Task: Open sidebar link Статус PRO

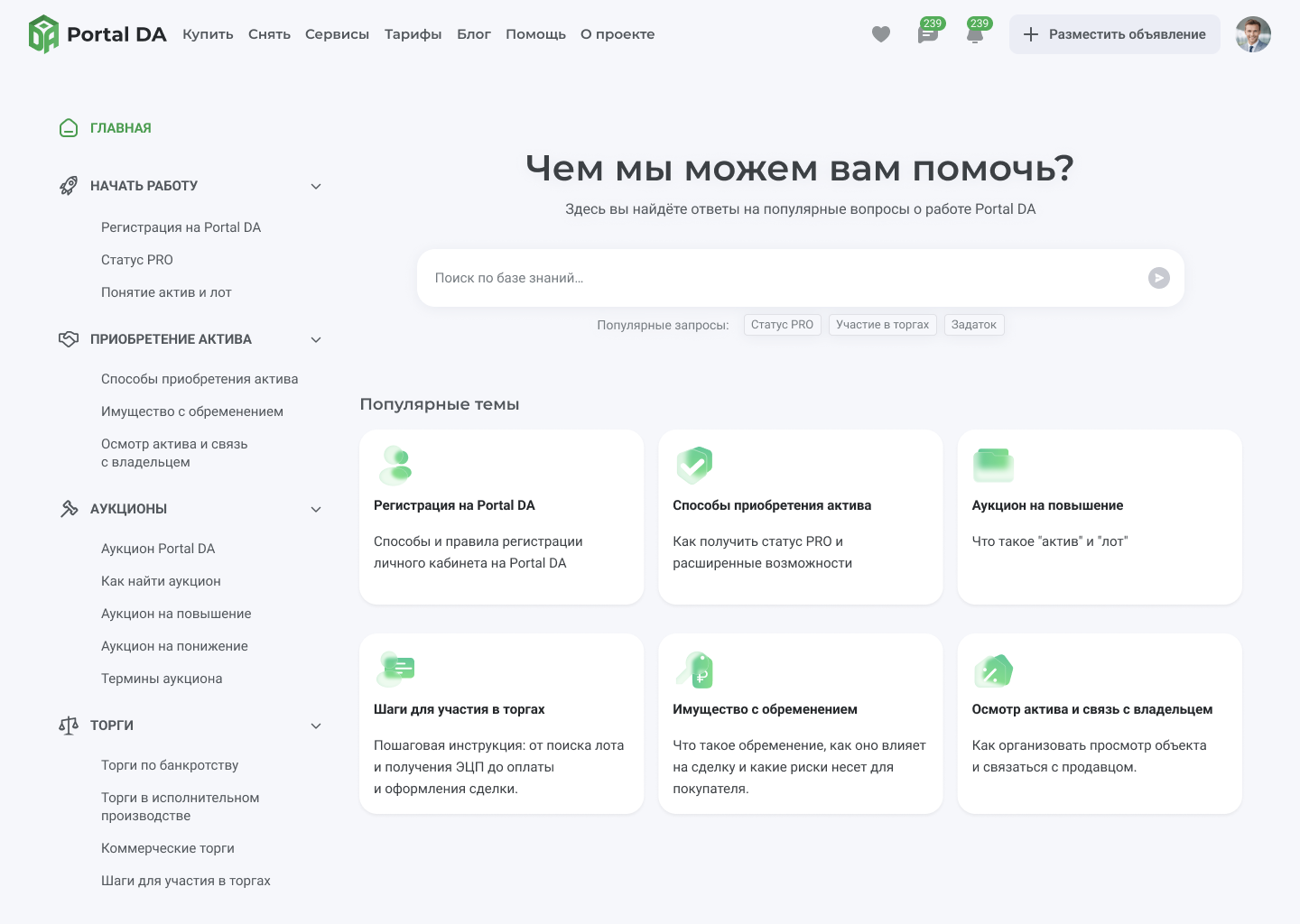Action: (137, 260)
